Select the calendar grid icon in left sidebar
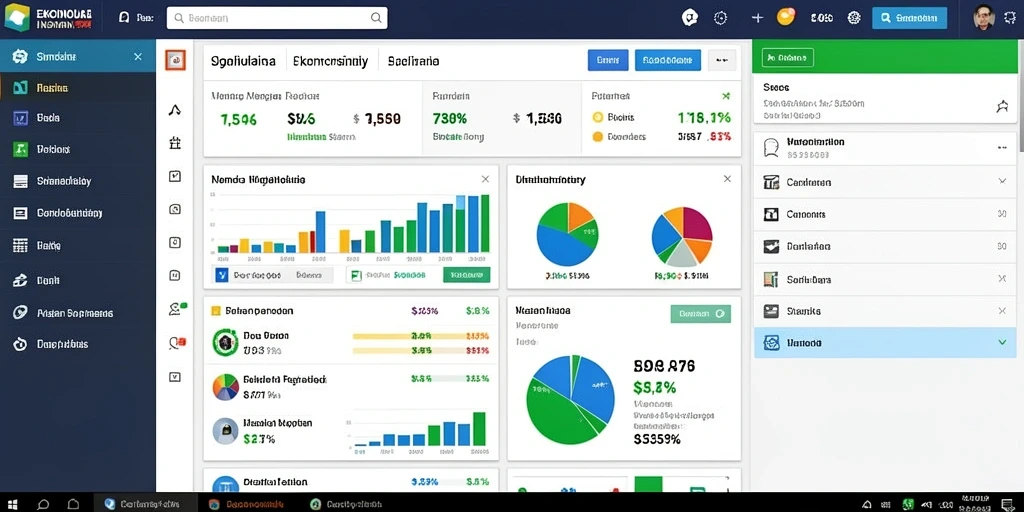Viewport: 1024px width, 512px height. click(x=20, y=246)
